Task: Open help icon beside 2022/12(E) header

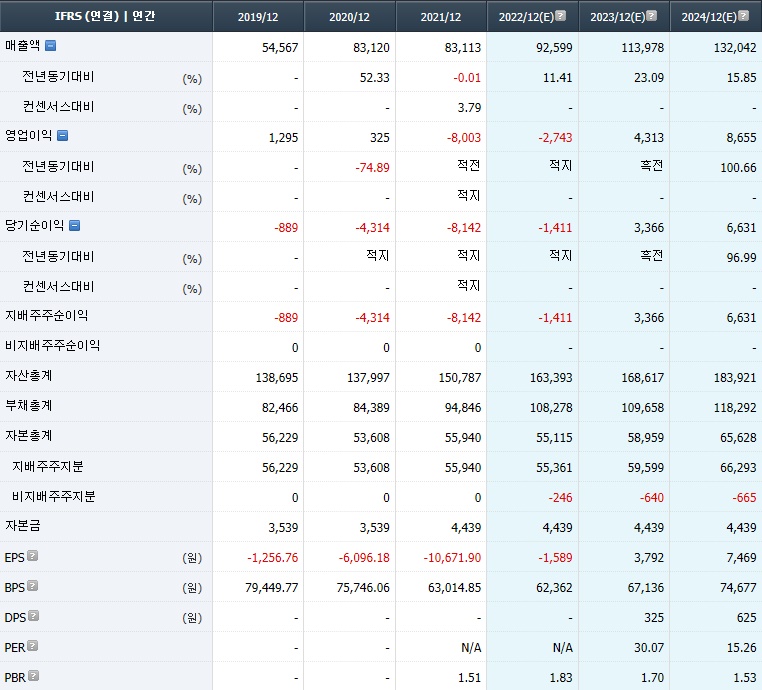Action: pyautogui.click(x=560, y=16)
